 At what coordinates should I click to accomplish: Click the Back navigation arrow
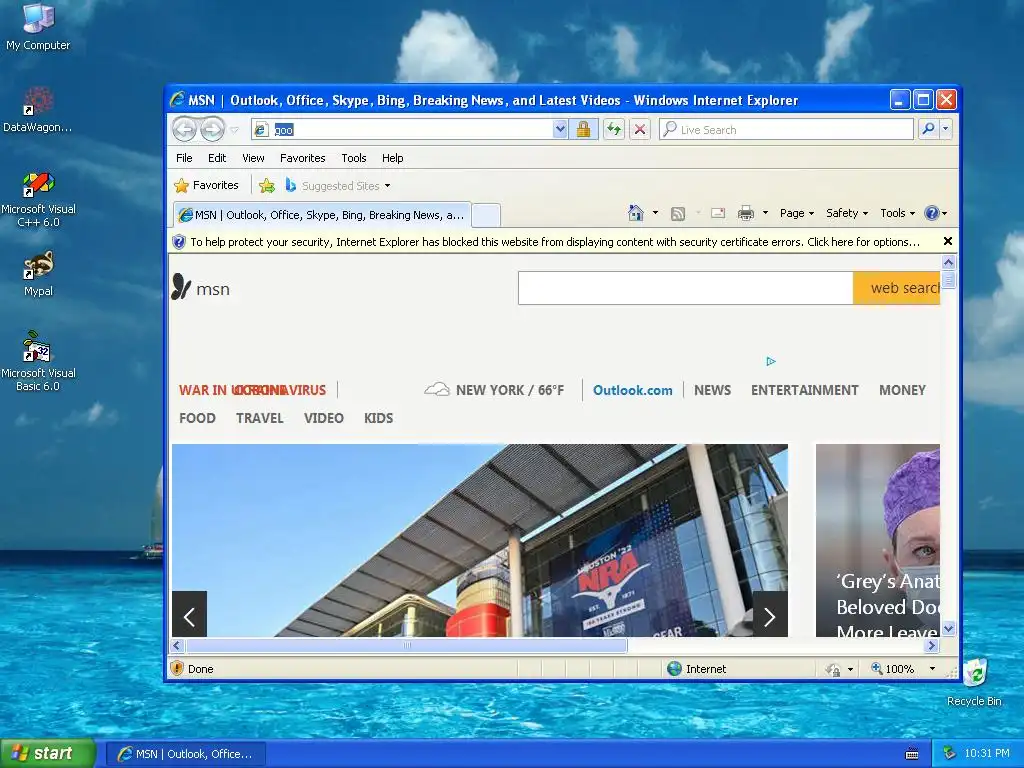click(x=185, y=129)
